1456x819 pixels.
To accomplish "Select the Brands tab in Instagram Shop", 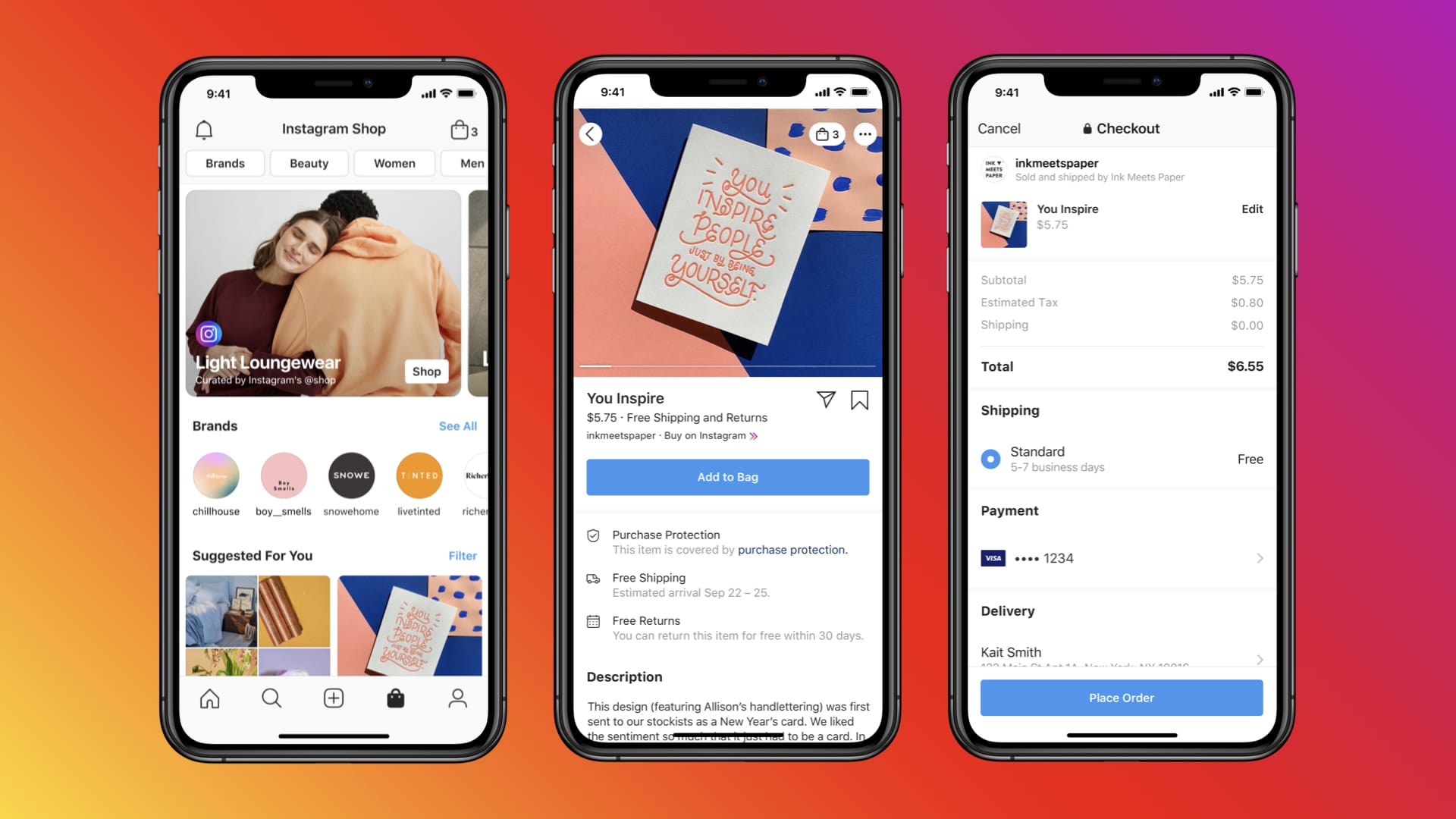I will click(225, 163).
